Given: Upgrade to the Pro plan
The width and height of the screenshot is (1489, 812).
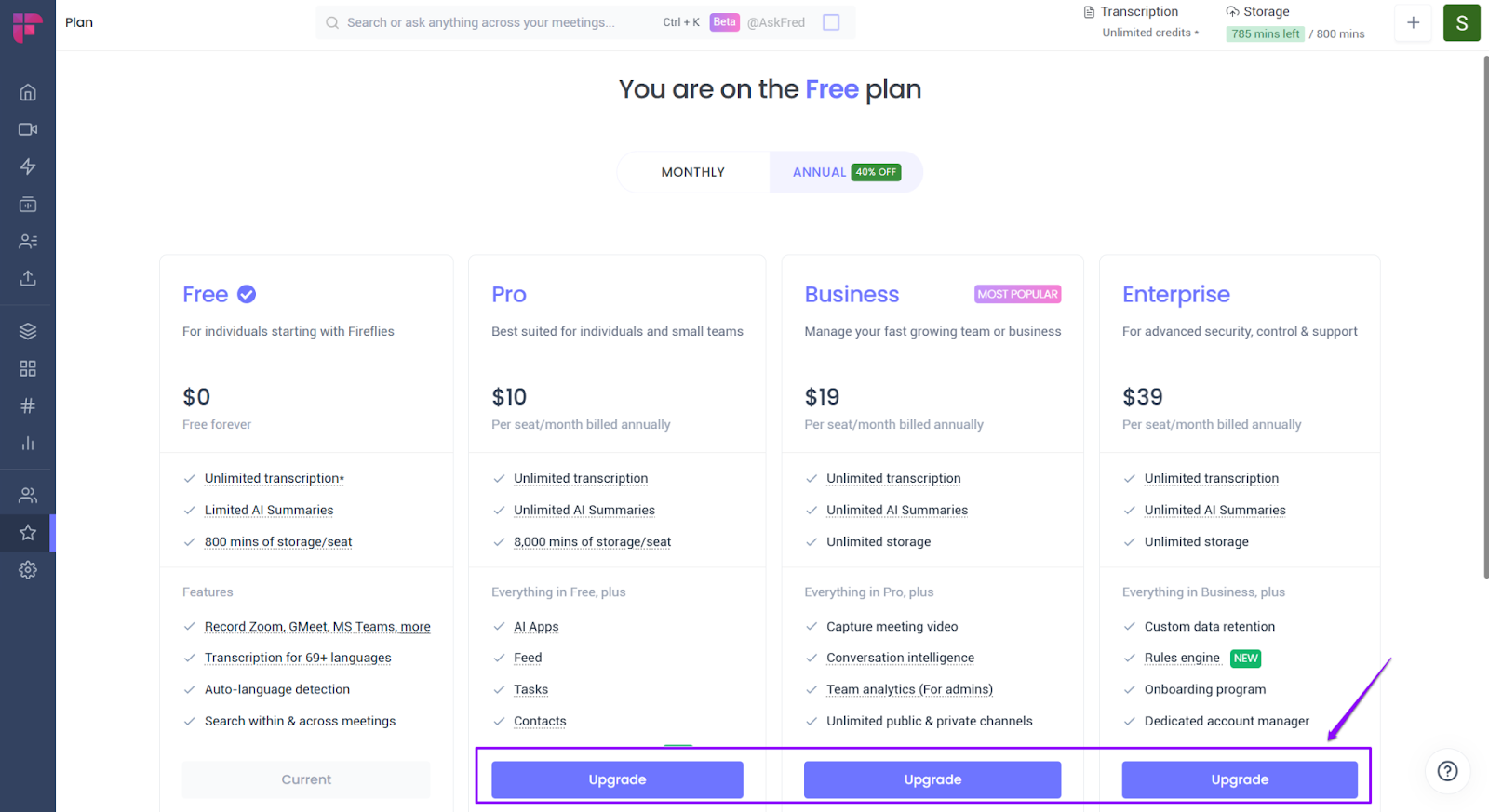Looking at the screenshot, I should point(617,779).
